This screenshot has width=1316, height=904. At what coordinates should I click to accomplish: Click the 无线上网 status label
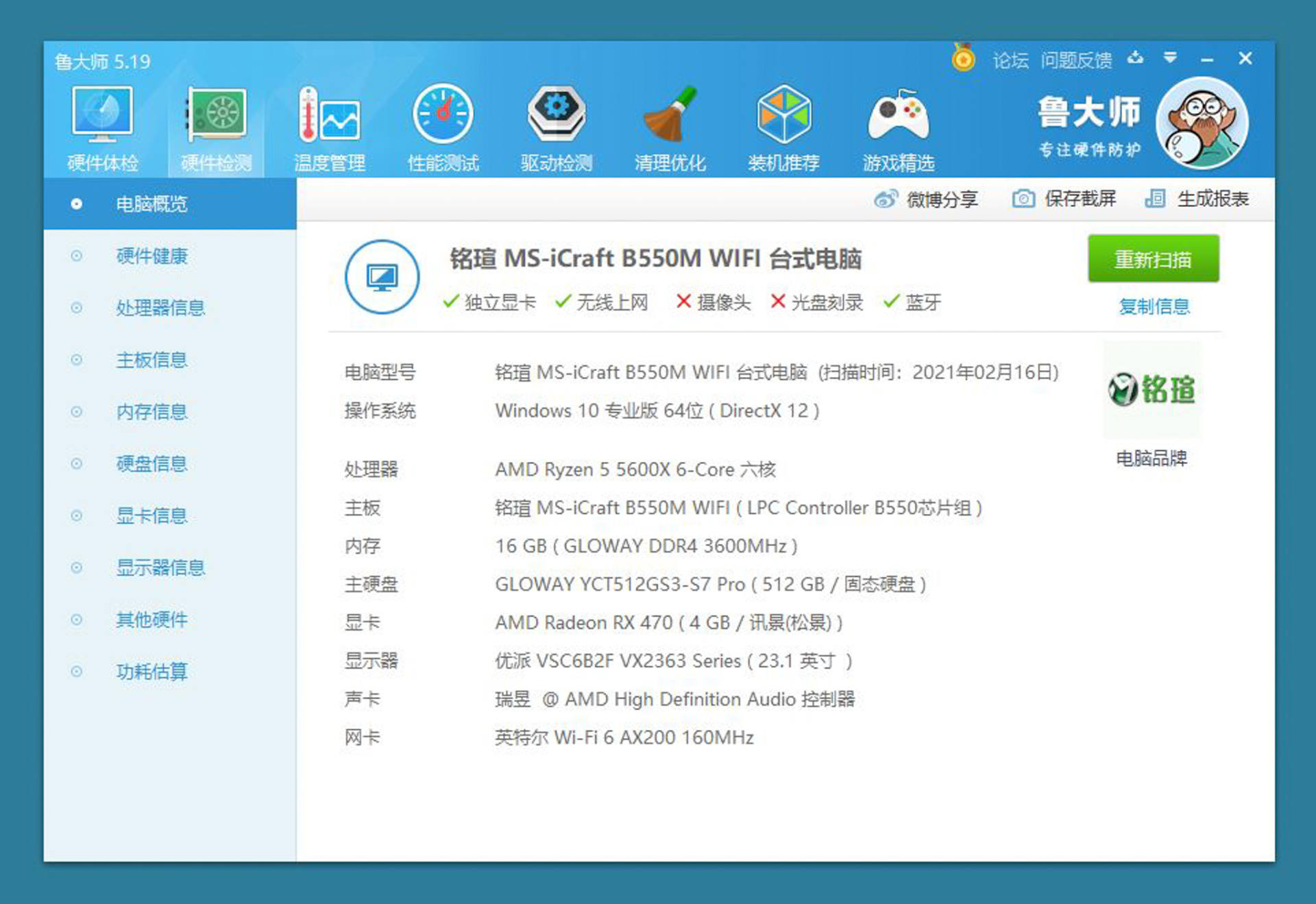pos(612,302)
